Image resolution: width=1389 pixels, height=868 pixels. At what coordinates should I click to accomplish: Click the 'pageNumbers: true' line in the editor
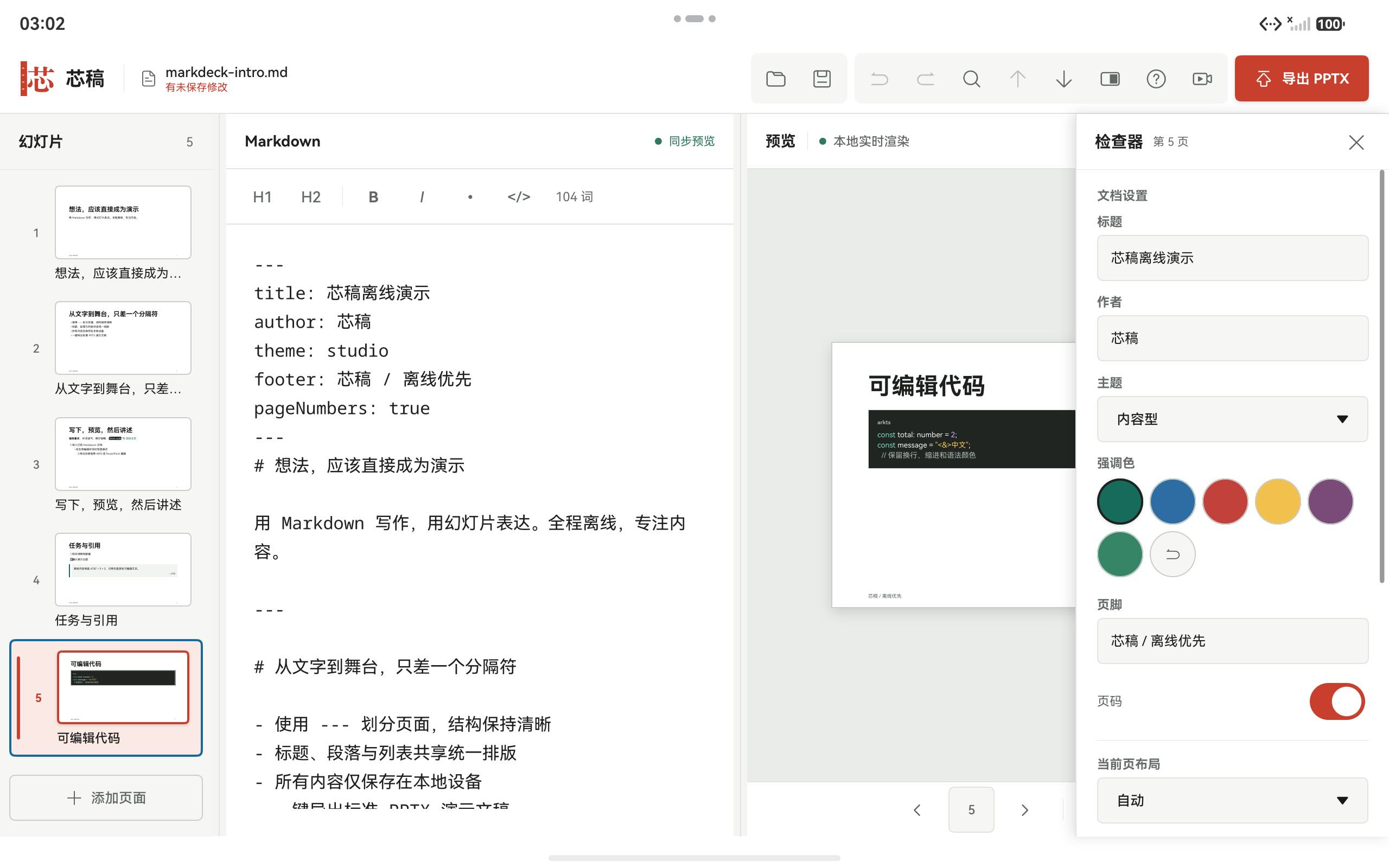coord(342,408)
